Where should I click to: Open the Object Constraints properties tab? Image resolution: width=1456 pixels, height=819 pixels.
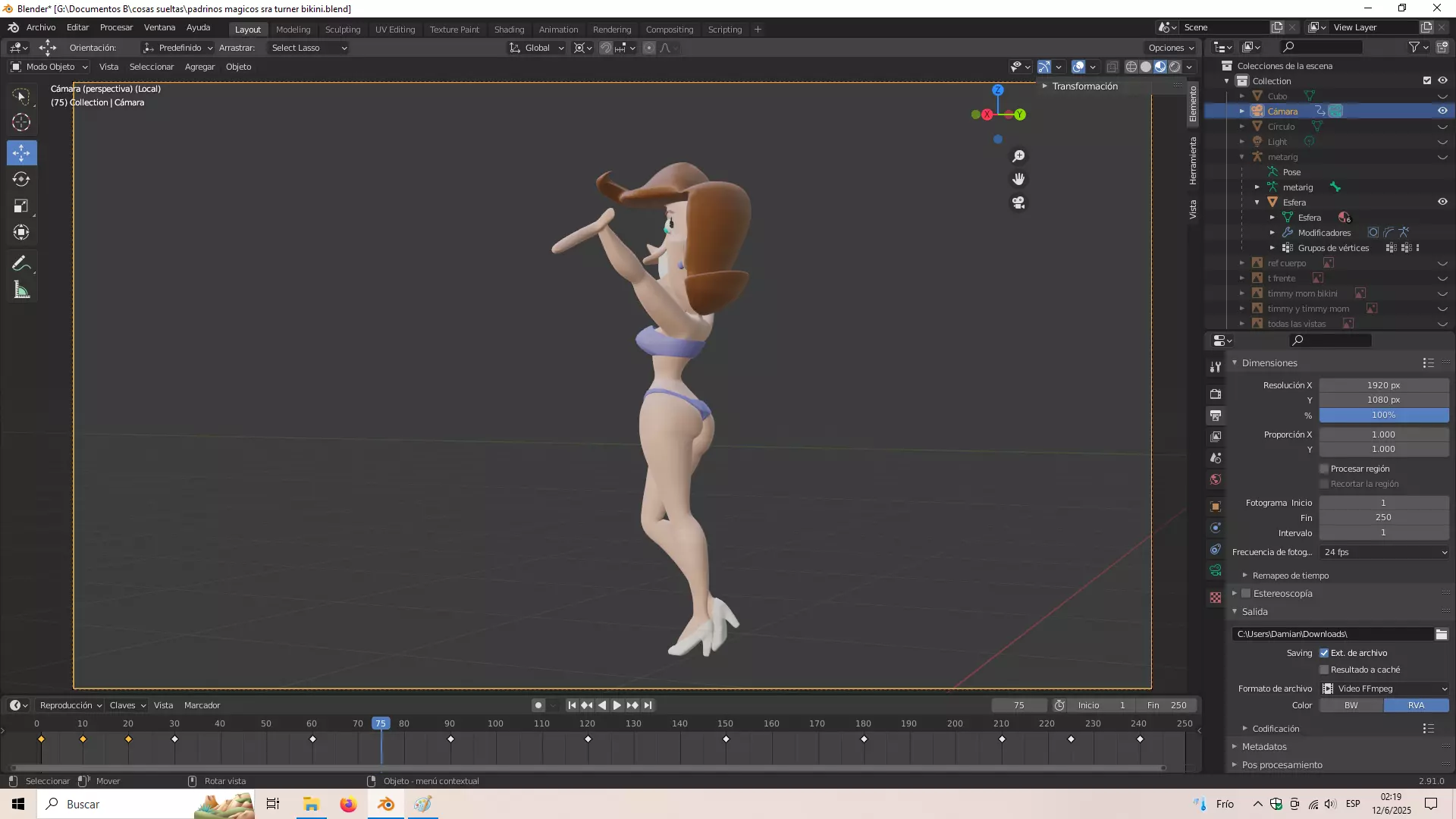1216,549
